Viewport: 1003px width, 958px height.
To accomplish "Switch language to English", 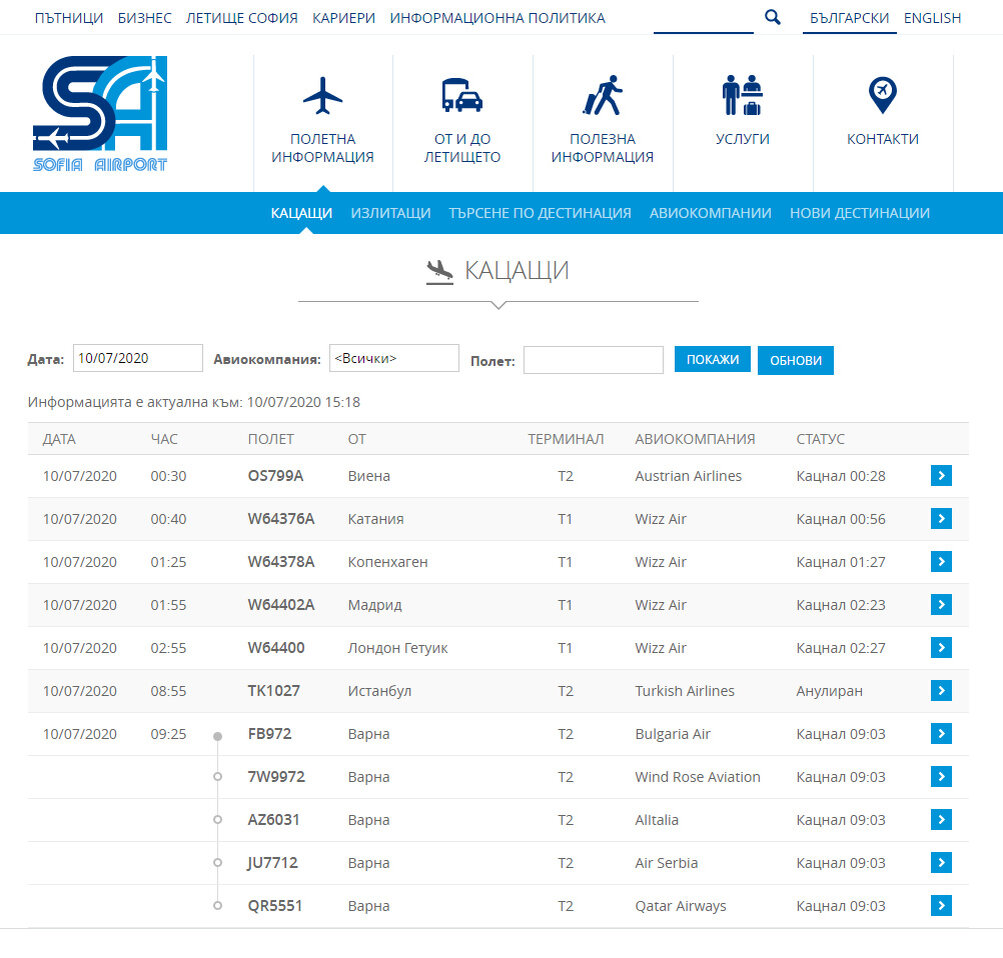I will tap(932, 18).
